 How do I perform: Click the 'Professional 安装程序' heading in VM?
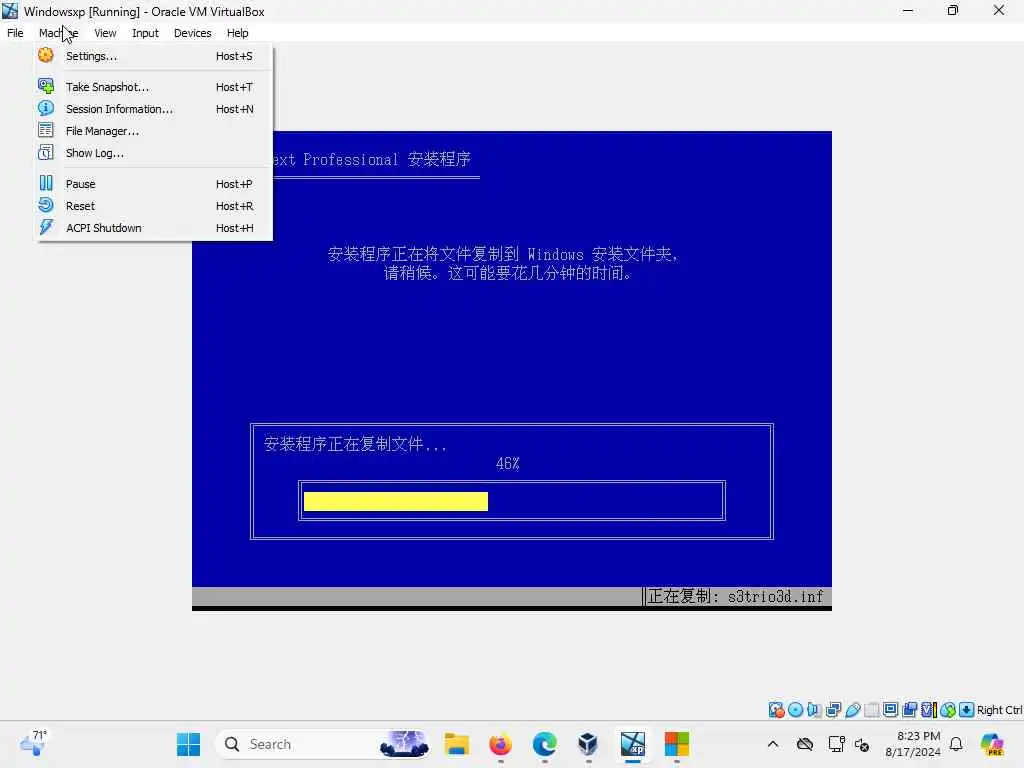387,159
